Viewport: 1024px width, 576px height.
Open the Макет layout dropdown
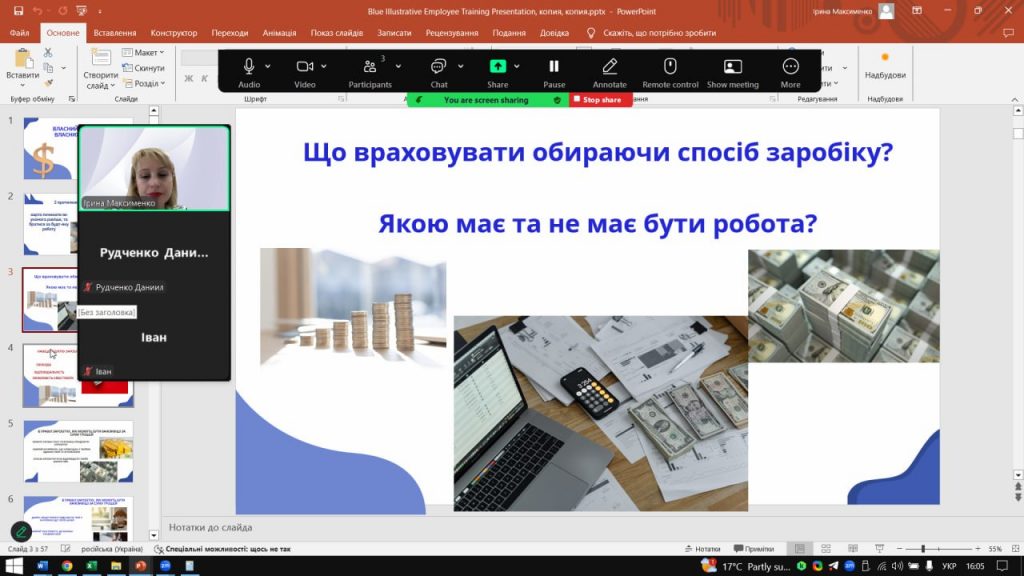(146, 53)
